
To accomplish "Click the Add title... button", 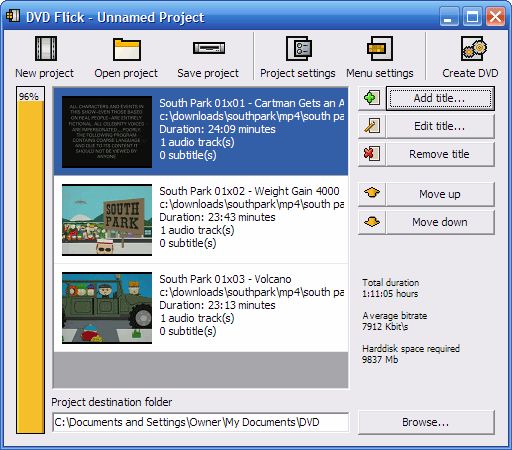I will (x=440, y=98).
